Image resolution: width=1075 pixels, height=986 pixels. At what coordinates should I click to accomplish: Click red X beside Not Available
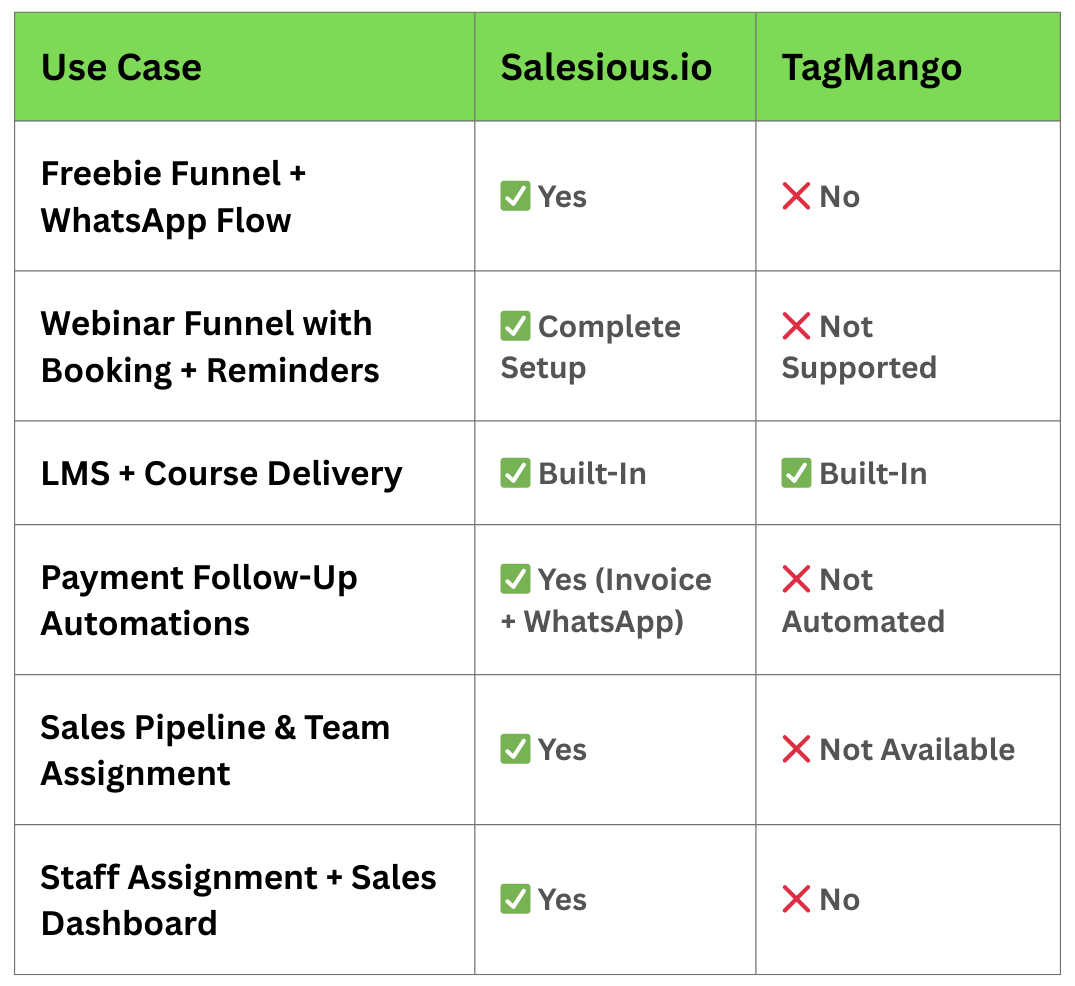pyautogui.click(x=796, y=749)
